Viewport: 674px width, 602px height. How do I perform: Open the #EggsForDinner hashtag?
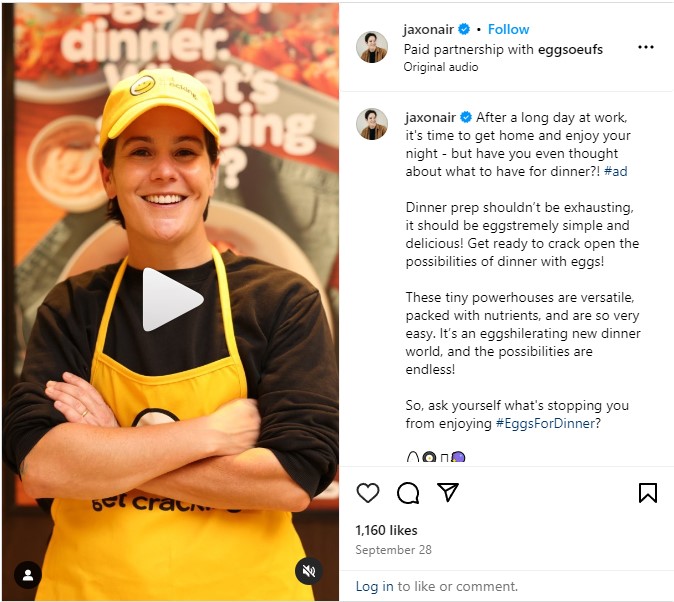pos(545,424)
